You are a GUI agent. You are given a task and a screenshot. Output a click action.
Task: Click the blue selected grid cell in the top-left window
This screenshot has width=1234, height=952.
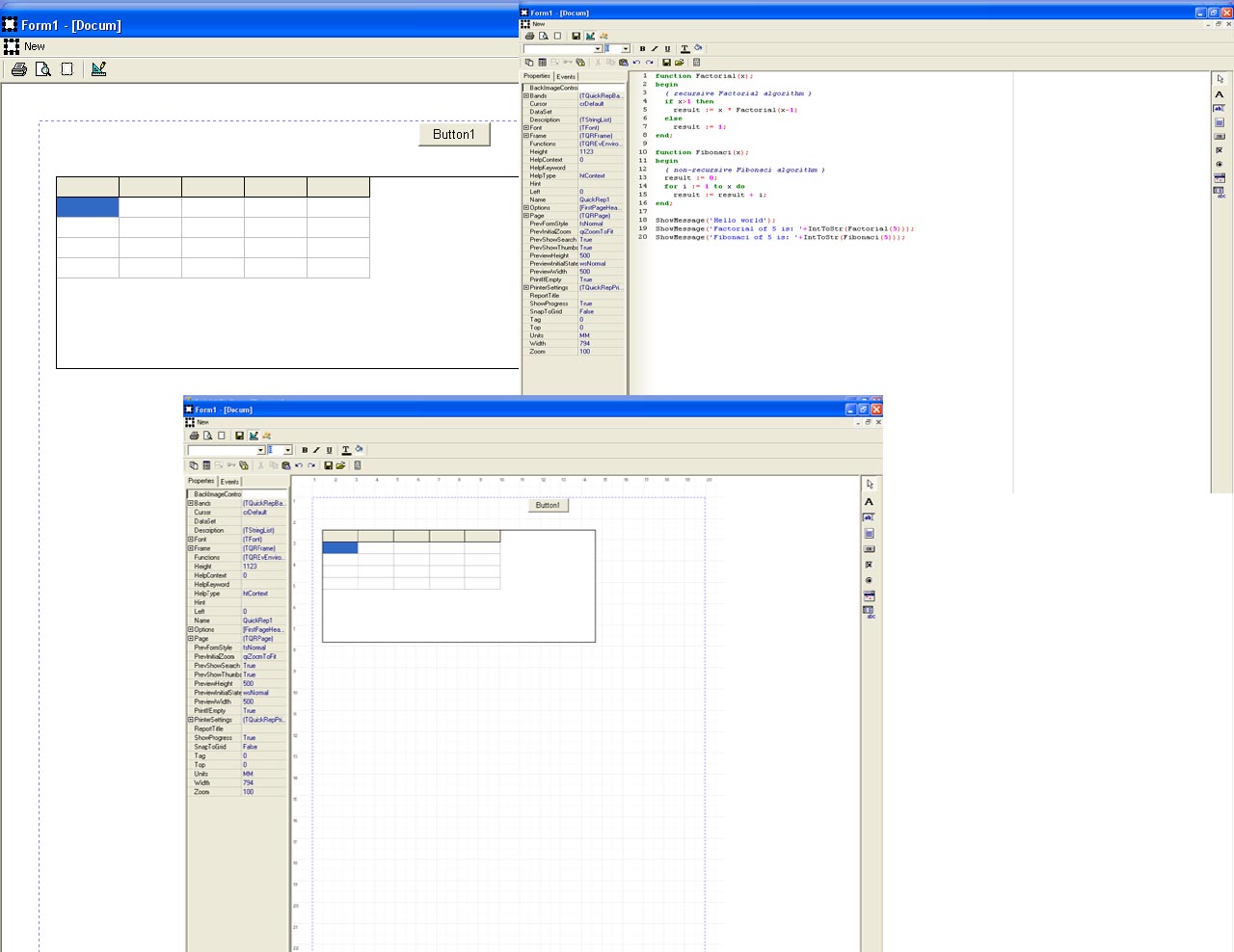click(x=88, y=207)
